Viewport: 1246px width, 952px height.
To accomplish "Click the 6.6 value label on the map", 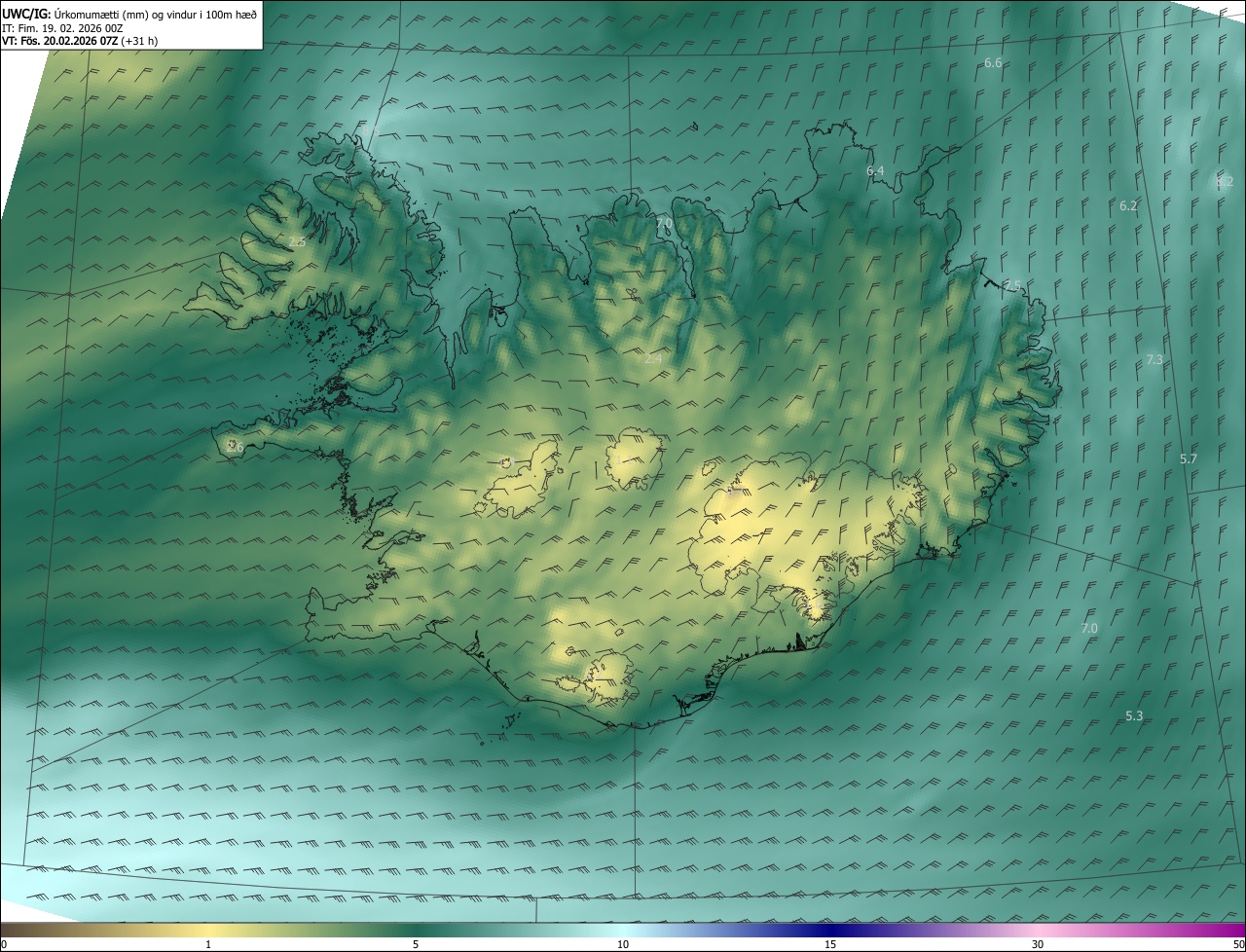I will 993,63.
